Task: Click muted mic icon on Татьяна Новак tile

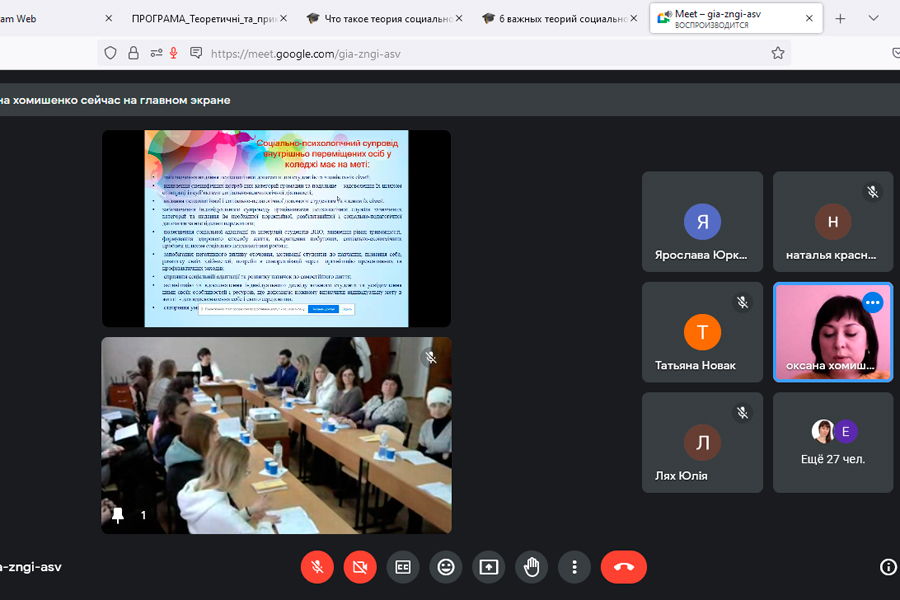Action: pos(742,302)
